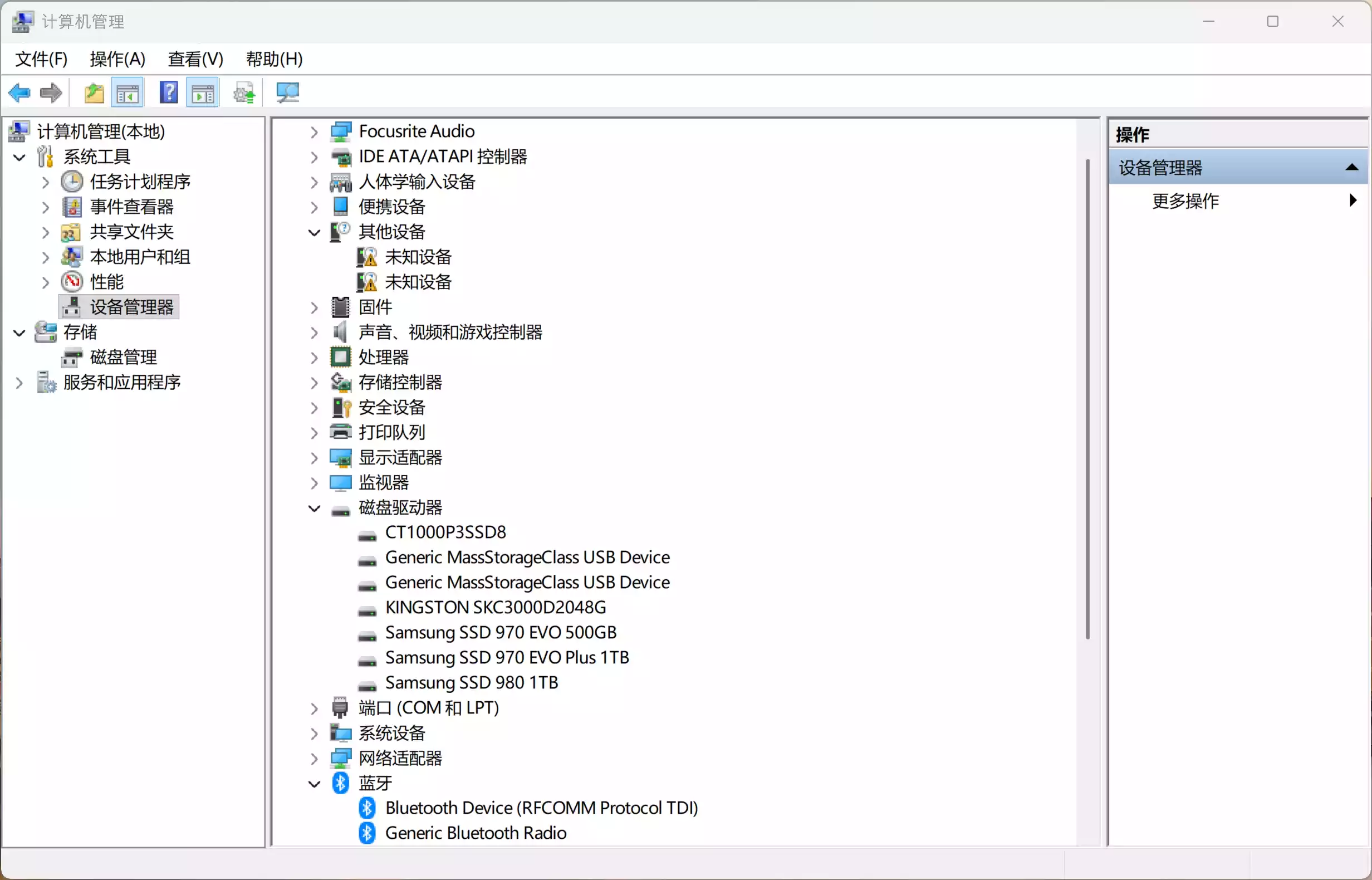The height and width of the screenshot is (880, 1372).
Task: Open 更多操作 in the actions pane
Action: (1186, 201)
